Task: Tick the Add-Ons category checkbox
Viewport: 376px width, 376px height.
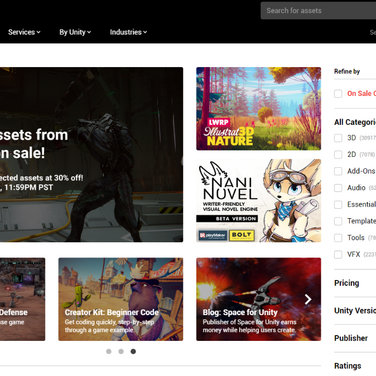Action: pyautogui.click(x=338, y=171)
